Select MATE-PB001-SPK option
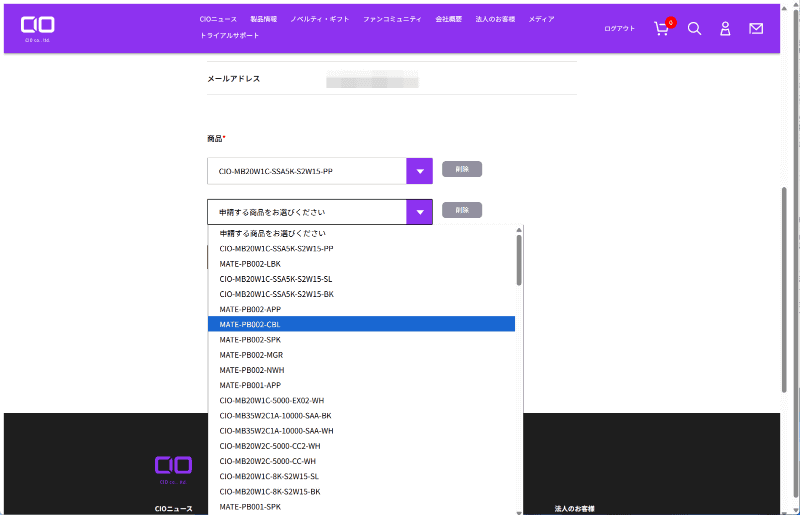 [361, 507]
